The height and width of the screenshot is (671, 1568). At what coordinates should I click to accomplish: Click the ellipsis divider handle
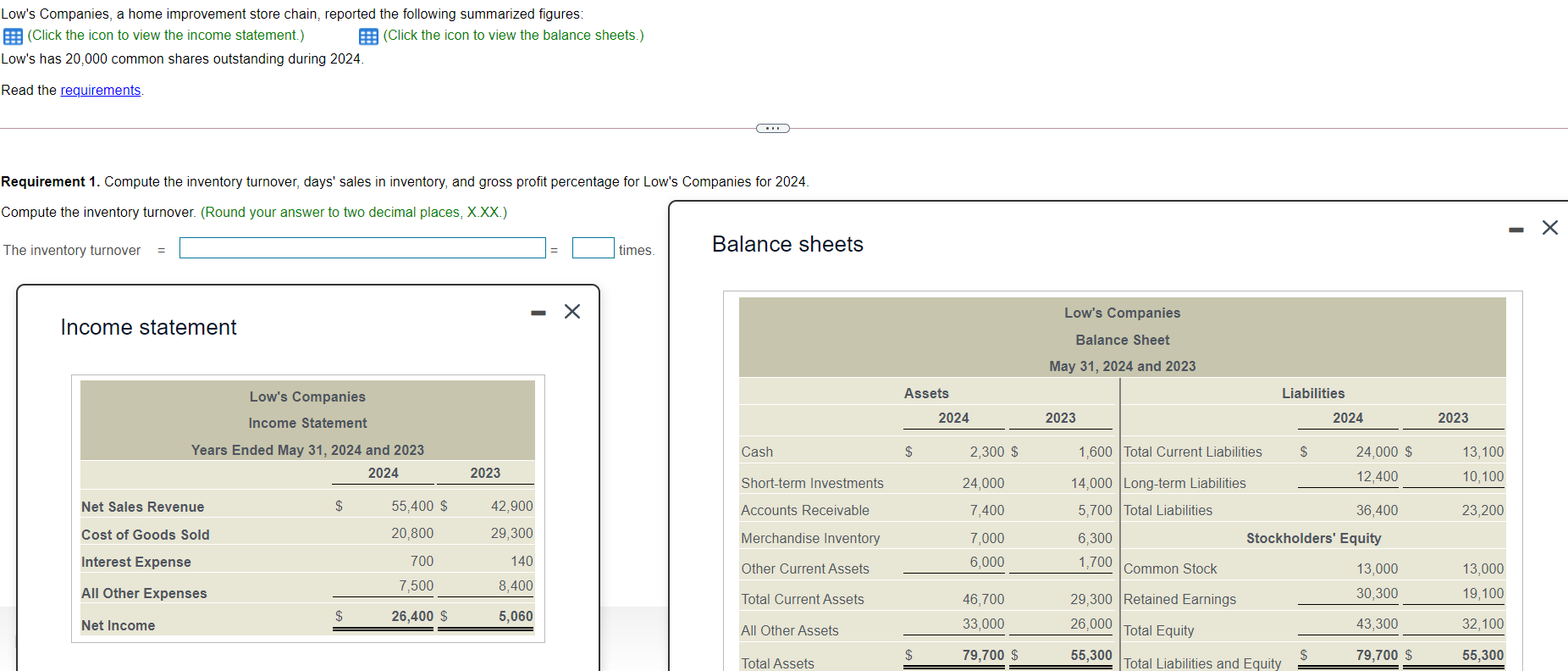coord(772,128)
